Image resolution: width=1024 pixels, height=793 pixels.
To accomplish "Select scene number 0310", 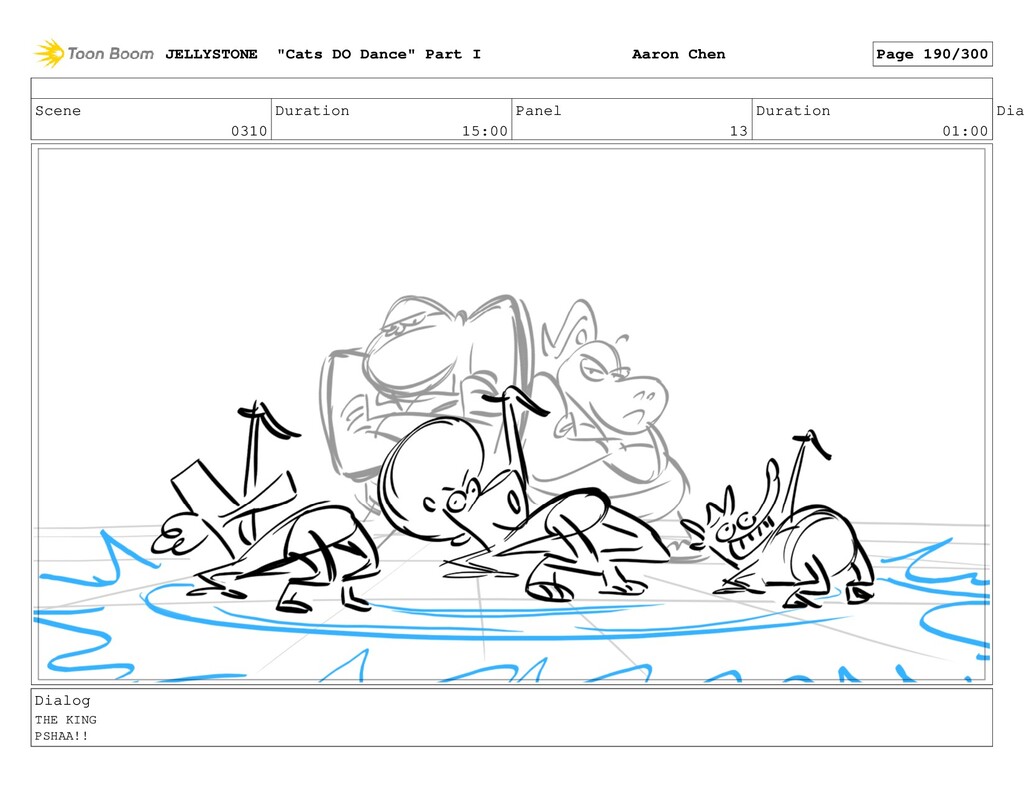I will [x=249, y=131].
